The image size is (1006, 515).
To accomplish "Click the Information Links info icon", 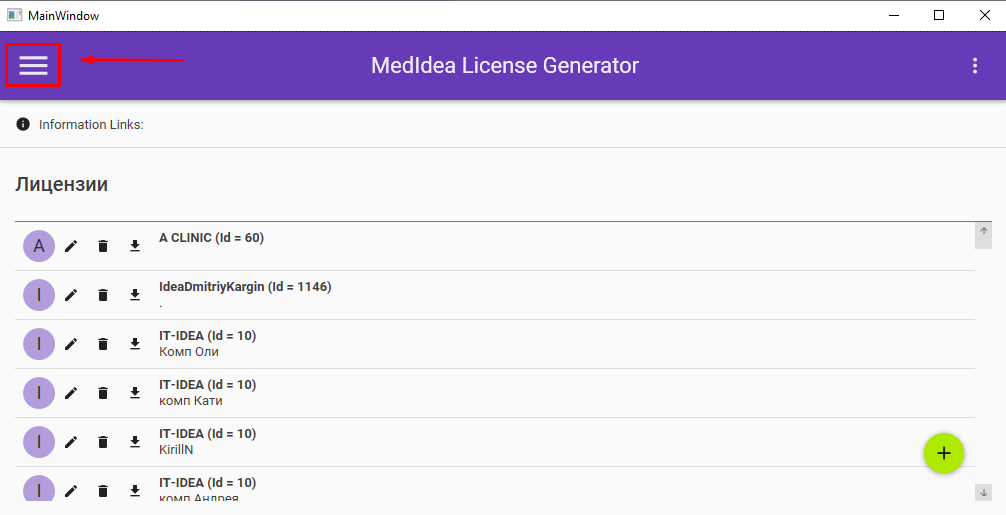I will [x=23, y=124].
